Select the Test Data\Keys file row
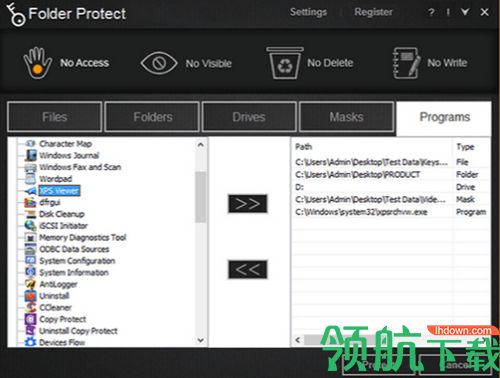 pyautogui.click(x=391, y=162)
